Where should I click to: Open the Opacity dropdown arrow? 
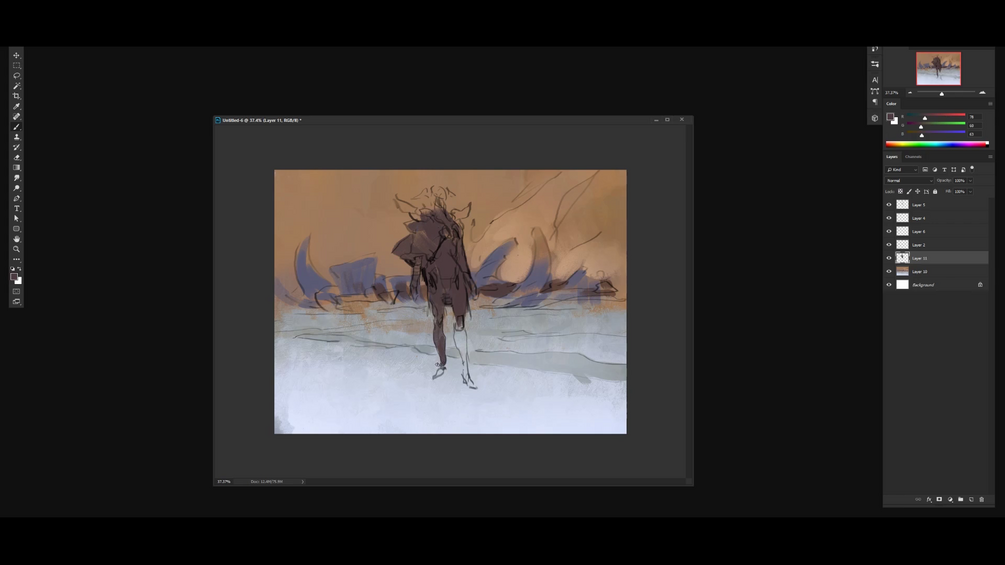970,181
